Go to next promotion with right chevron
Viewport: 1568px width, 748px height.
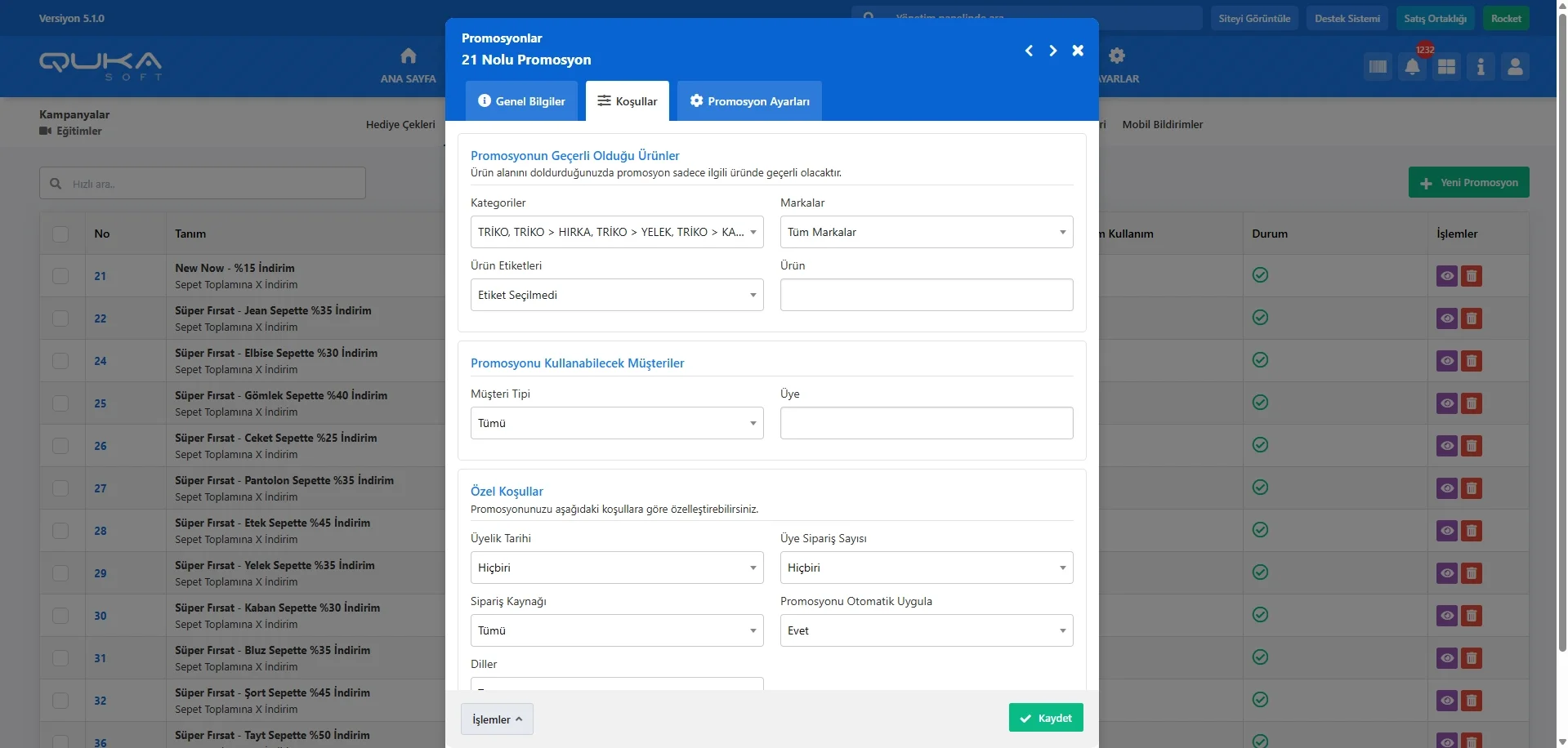(1053, 51)
